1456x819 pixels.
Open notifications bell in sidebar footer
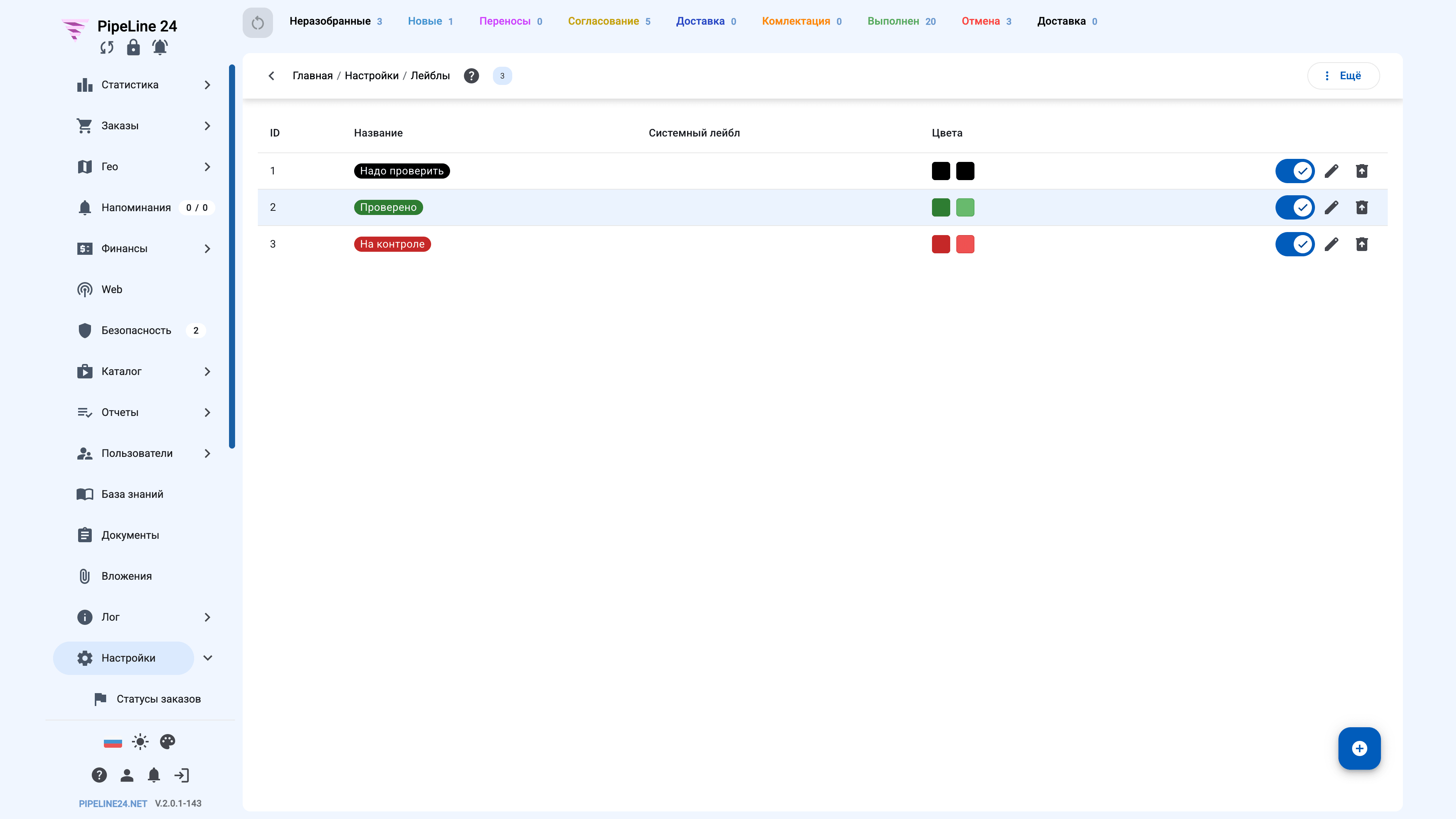(154, 775)
